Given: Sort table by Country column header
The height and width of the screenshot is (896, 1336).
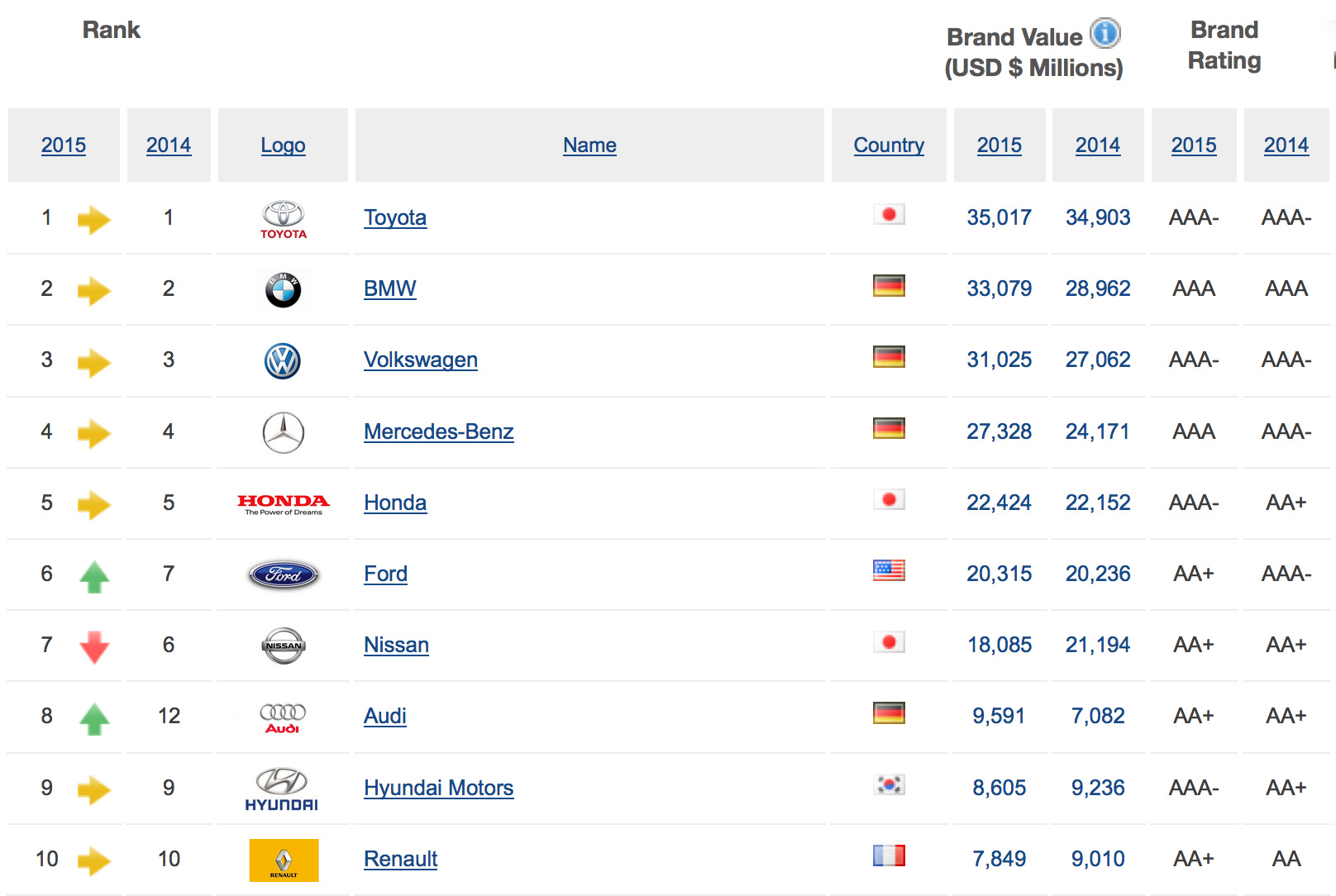Looking at the screenshot, I should click(x=889, y=145).
